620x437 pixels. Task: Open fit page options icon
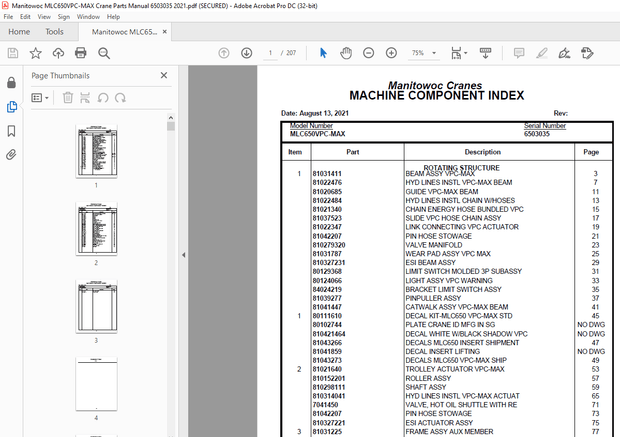click(459, 53)
